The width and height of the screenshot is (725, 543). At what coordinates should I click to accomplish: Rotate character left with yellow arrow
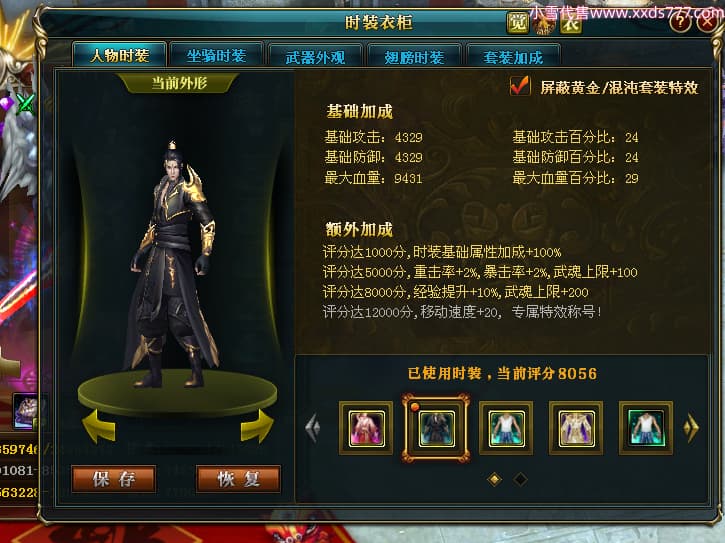[99, 426]
